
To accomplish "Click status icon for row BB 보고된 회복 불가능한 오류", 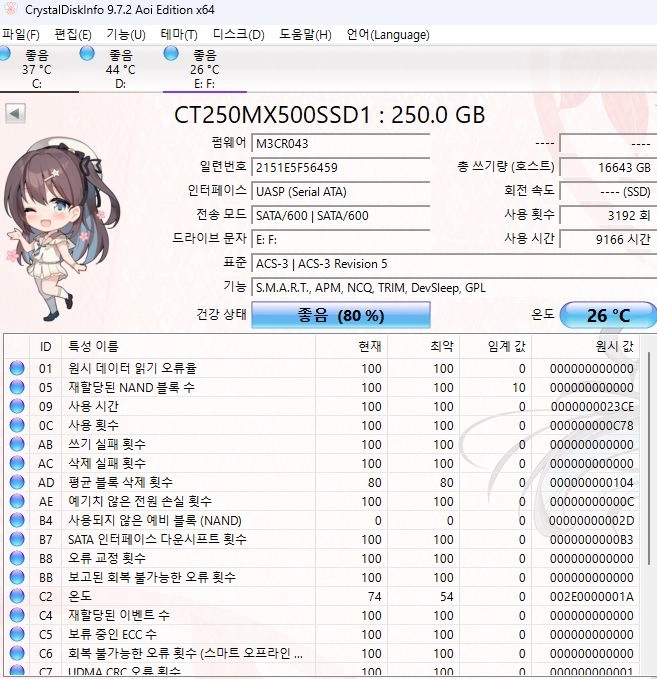I will [x=17, y=577].
